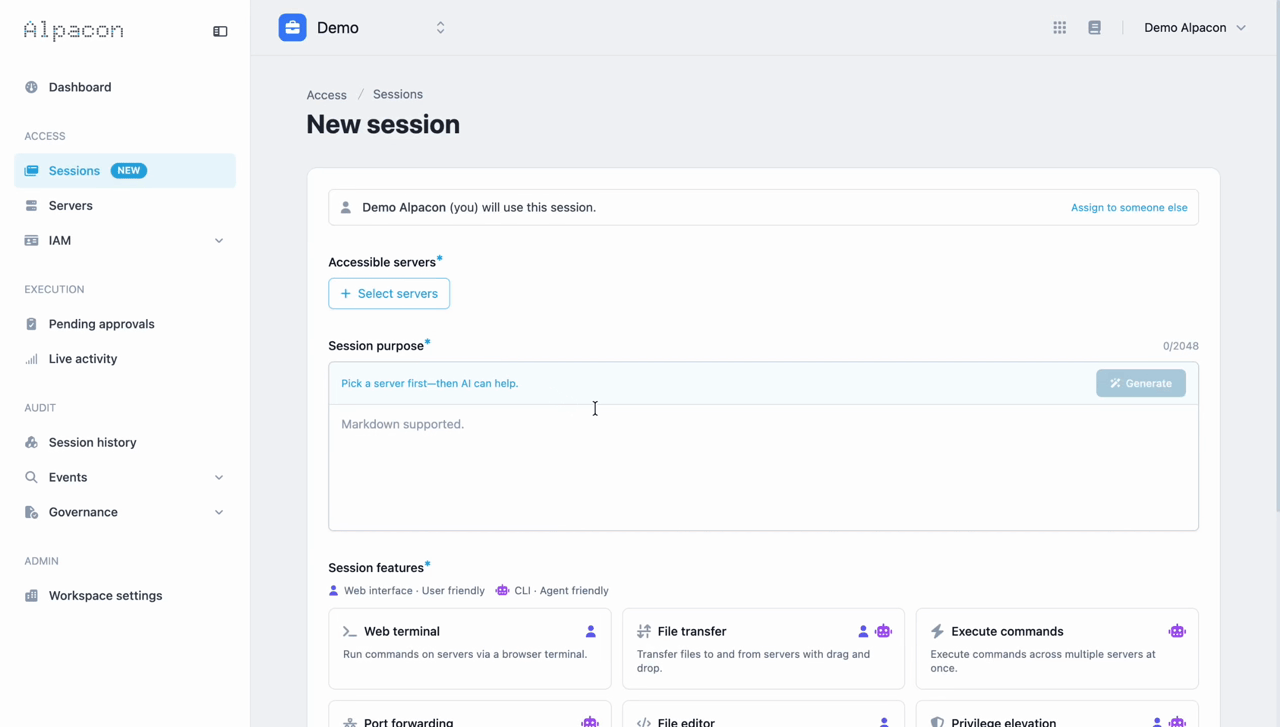This screenshot has width=1280, height=727.
Task: Expand the Events menu chevron
Action: [x=219, y=478]
